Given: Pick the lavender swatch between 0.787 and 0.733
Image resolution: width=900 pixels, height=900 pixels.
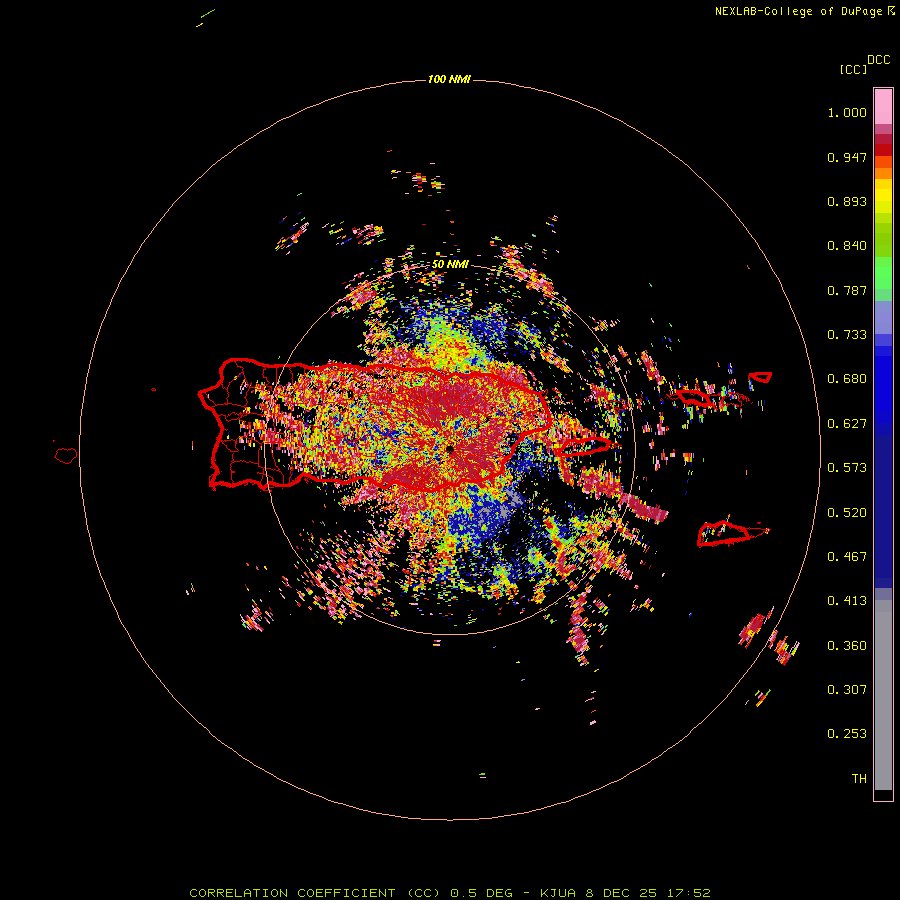Looking at the screenshot, I should pyautogui.click(x=883, y=318).
